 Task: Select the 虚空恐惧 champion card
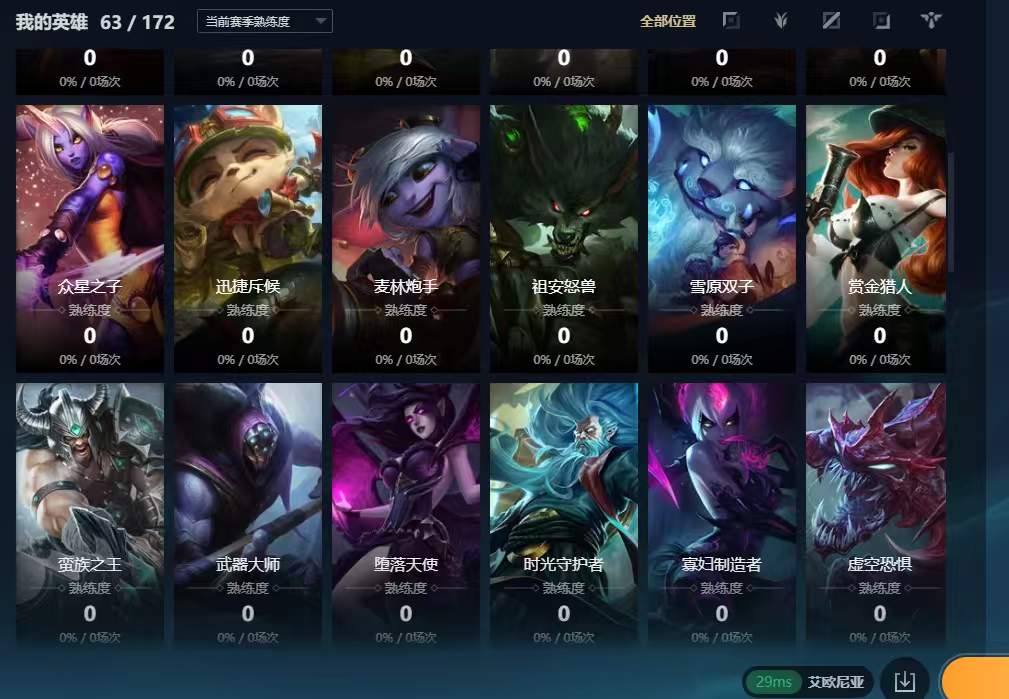pyautogui.click(x=876, y=515)
